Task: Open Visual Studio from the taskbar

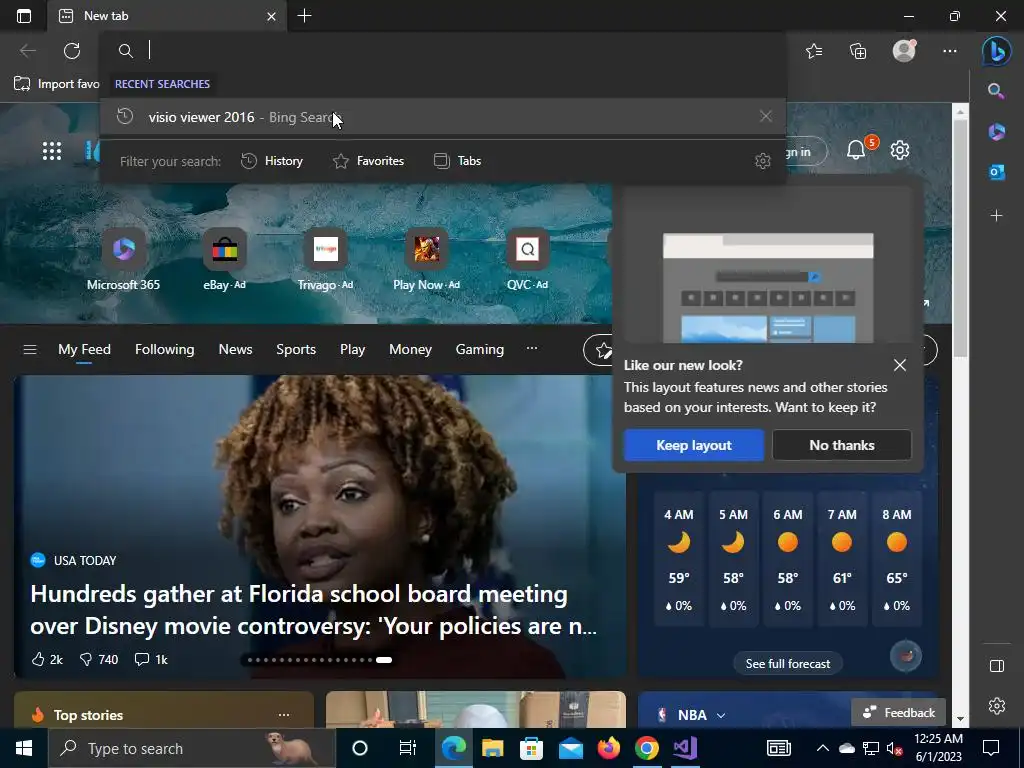Action: click(685, 748)
